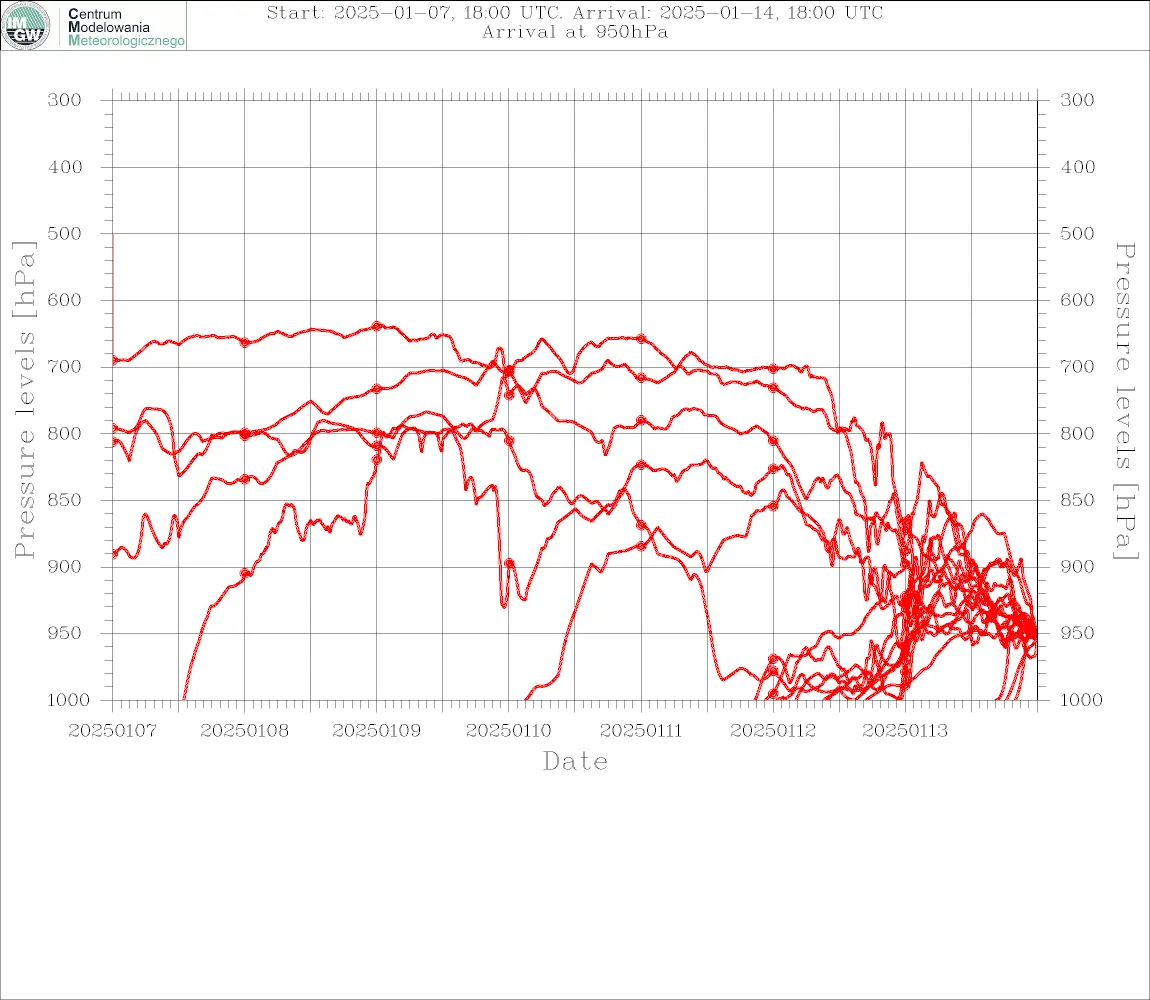Click the right axis value 950
The image size is (1150, 1000).
[1077, 633]
